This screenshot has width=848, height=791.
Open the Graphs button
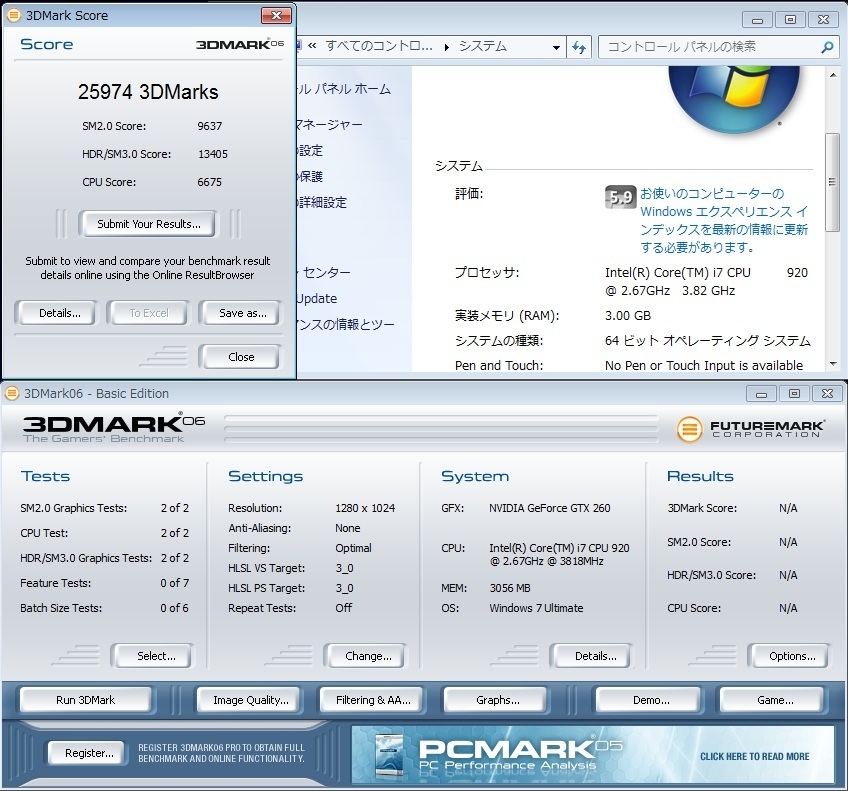tap(496, 700)
